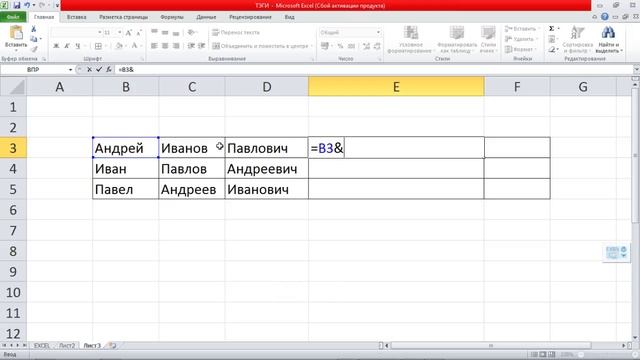
Task: Align text left icon
Action: [154, 46]
